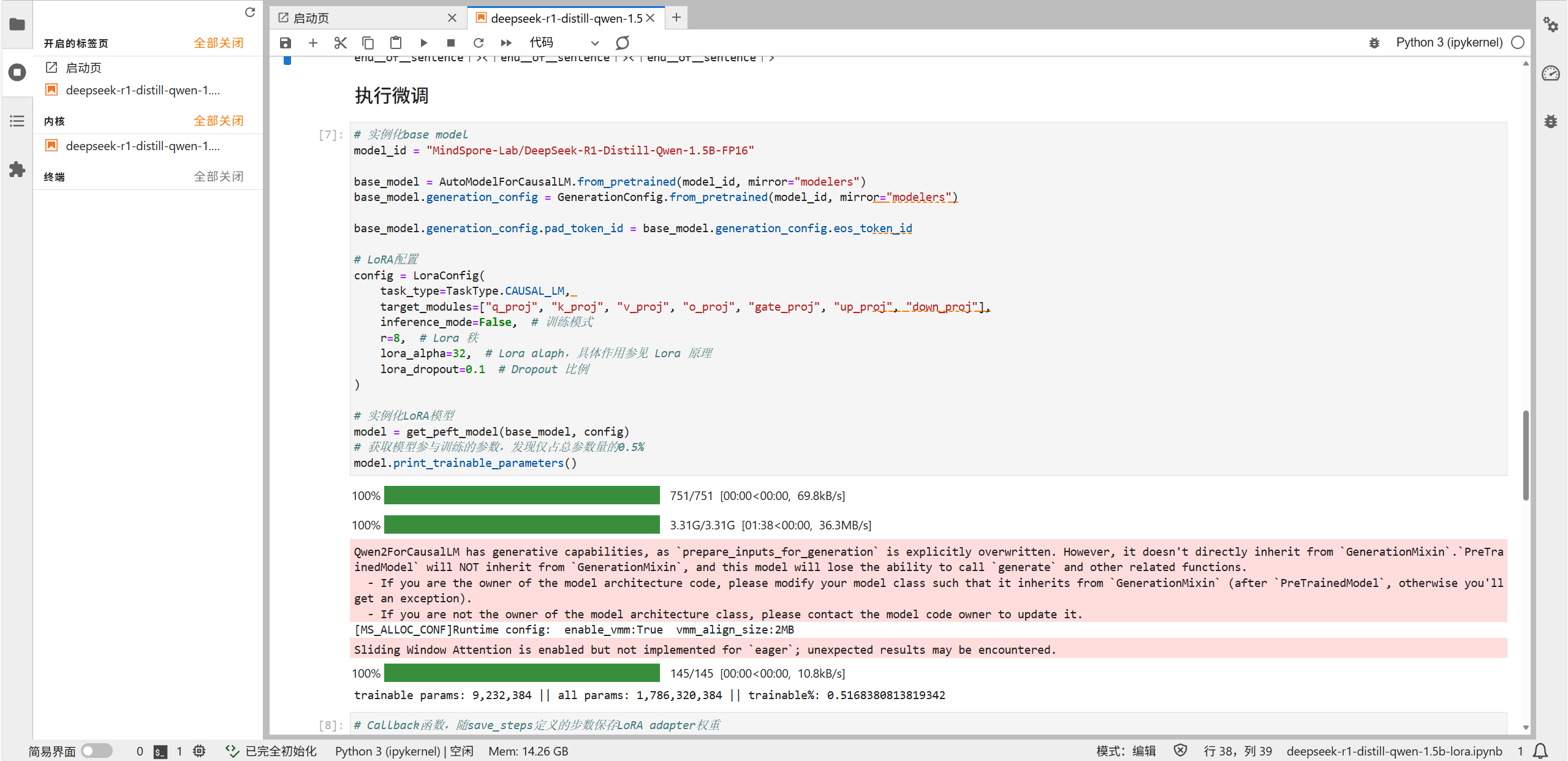Interrupt the kernel with stop icon

click(451, 43)
